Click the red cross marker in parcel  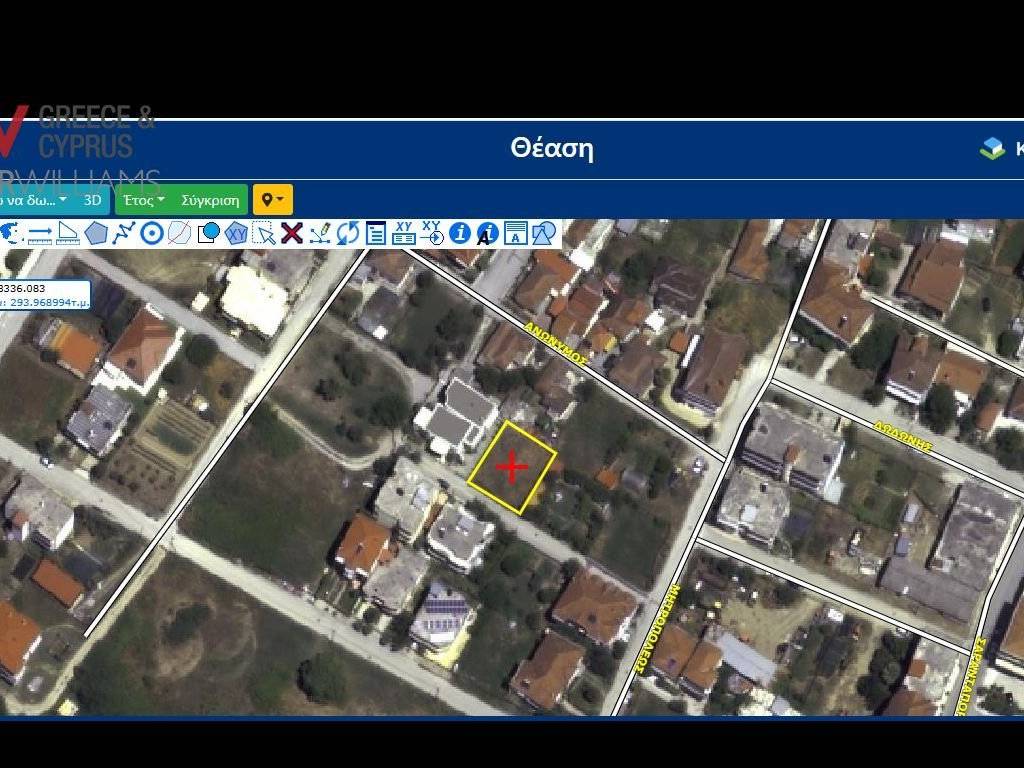512,467
